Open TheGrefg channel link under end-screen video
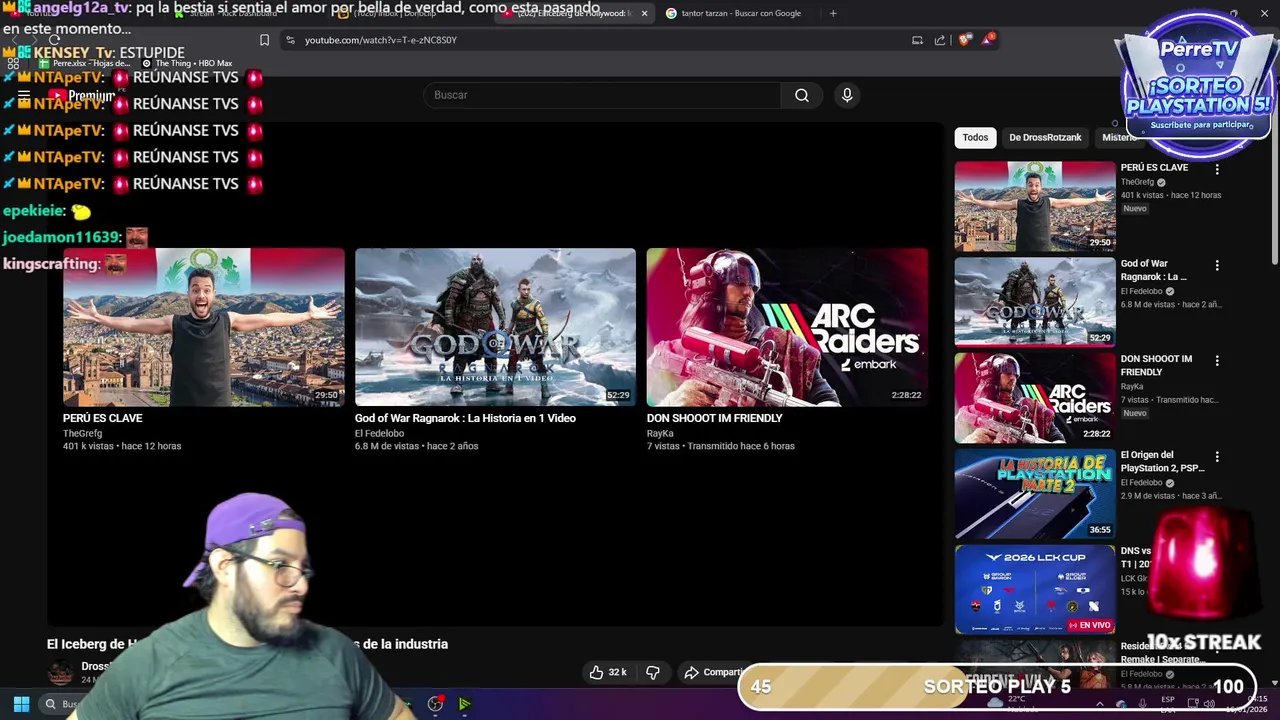Viewport: 1280px width, 720px height. (x=82, y=433)
